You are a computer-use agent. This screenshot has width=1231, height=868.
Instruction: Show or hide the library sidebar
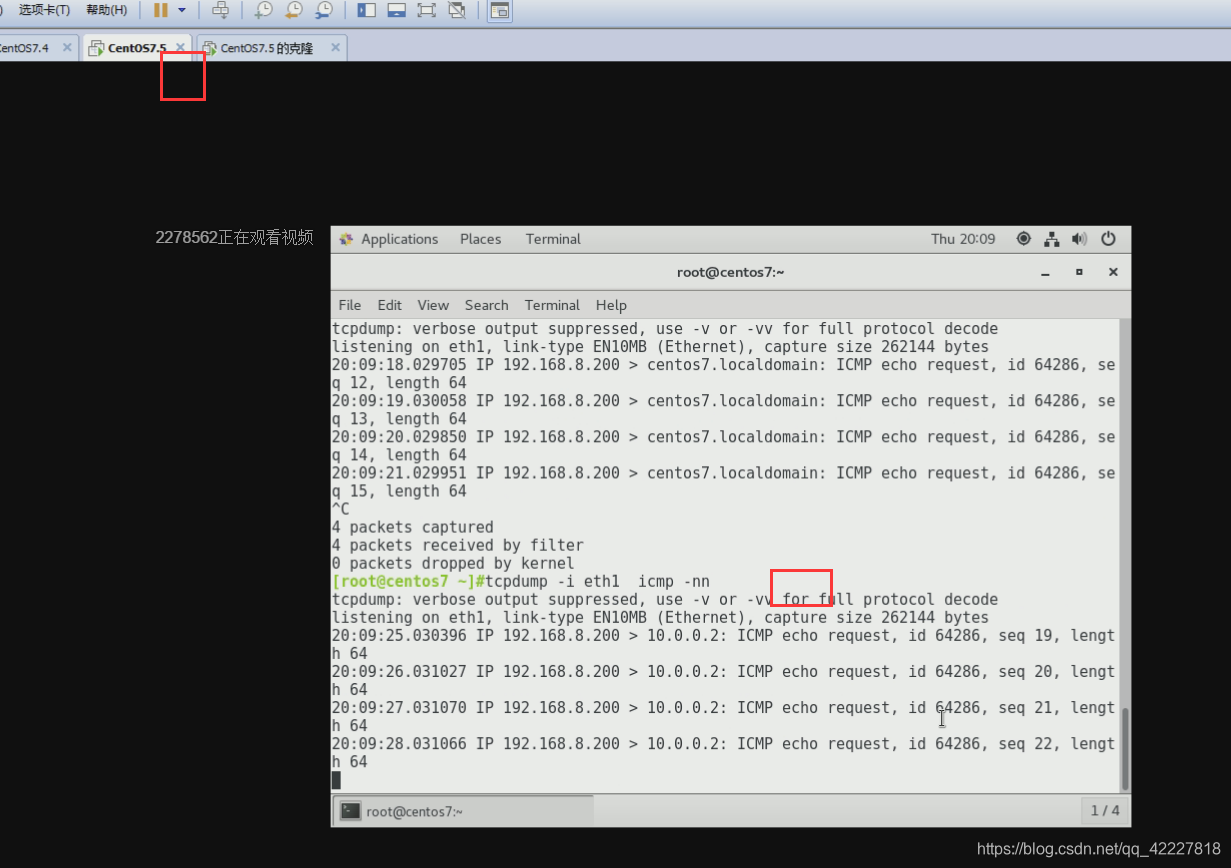click(366, 10)
